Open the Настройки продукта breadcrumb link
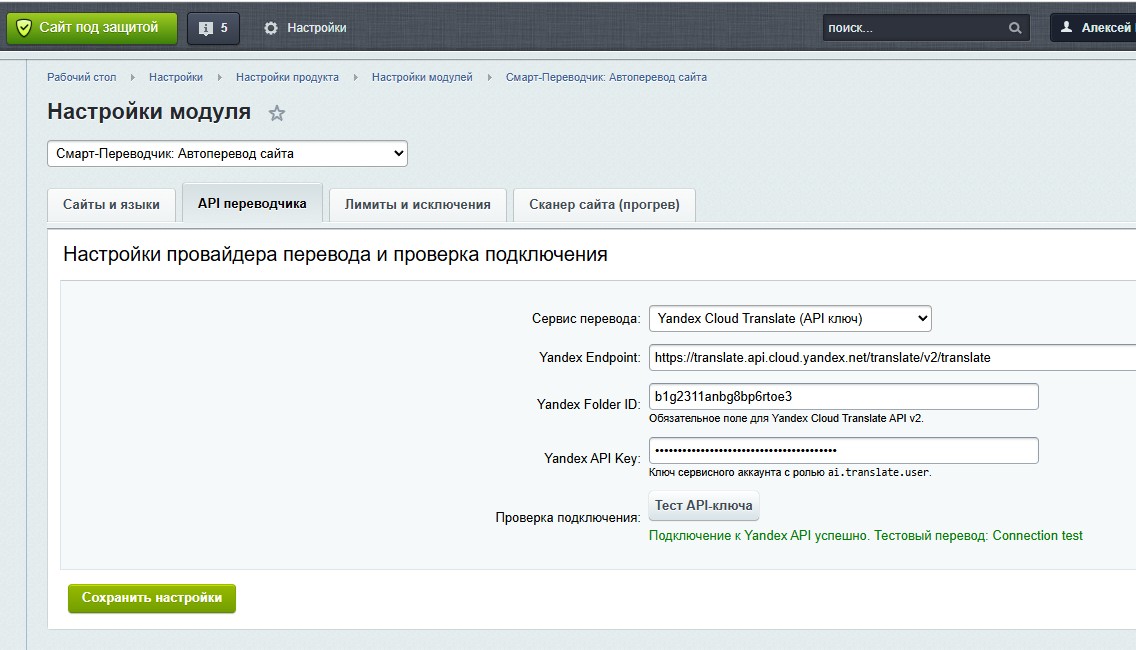Image resolution: width=1136 pixels, height=650 pixels. pyautogui.click(x=287, y=77)
